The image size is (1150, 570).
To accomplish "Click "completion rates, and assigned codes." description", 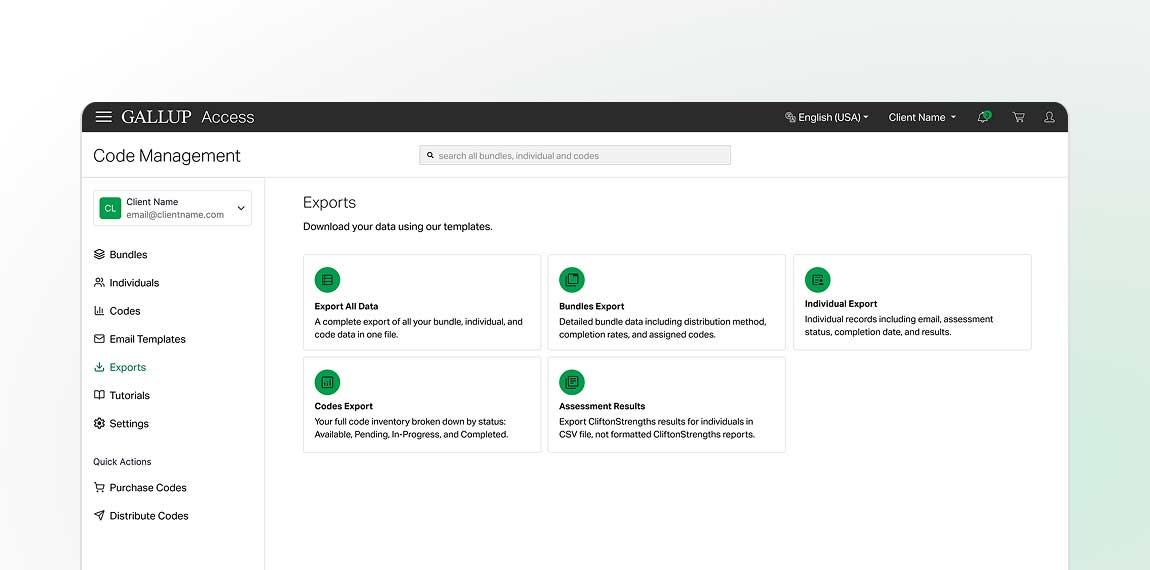I will pyautogui.click(x=637, y=335).
